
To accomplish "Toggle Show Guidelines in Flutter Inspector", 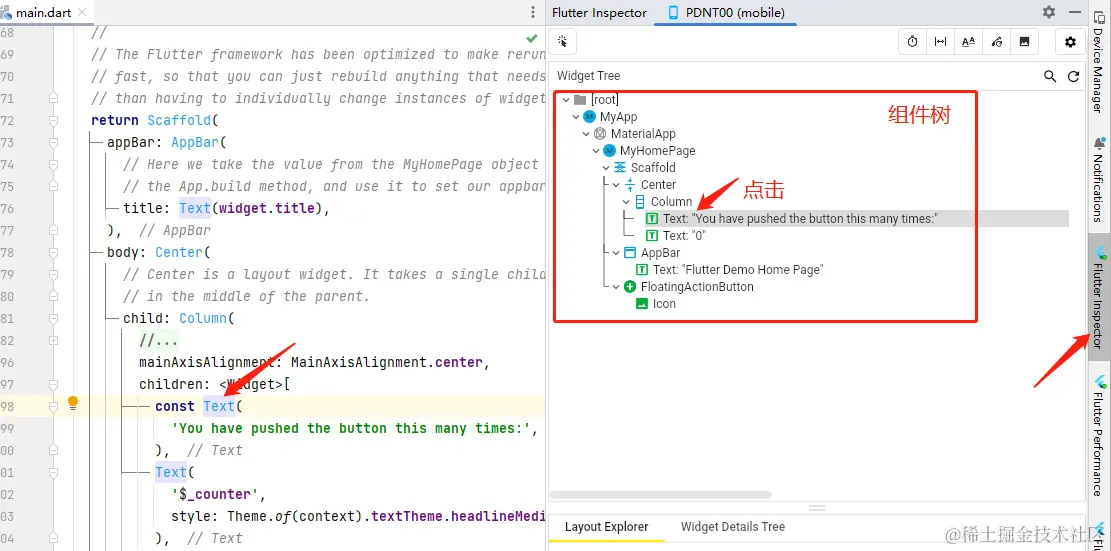I will pos(940,42).
